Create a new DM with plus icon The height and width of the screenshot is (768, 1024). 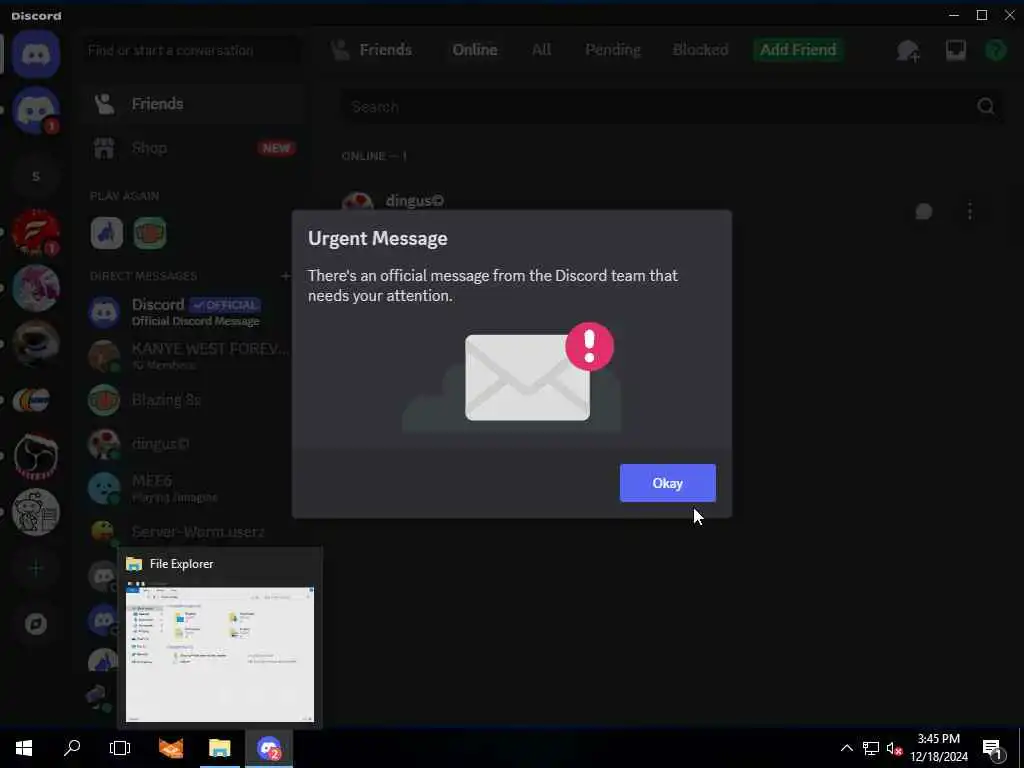click(x=285, y=276)
